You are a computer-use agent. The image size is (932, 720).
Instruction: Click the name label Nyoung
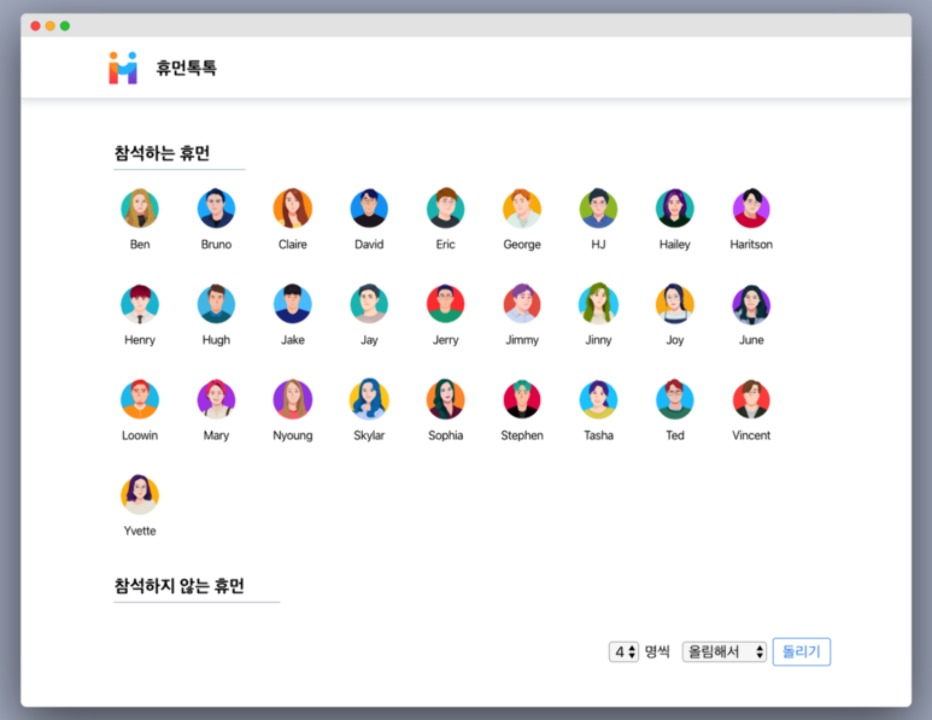tap(292, 436)
